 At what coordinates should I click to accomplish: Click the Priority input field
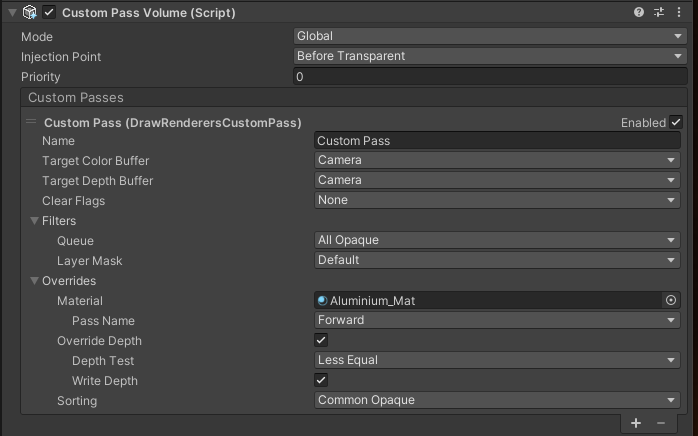[x=490, y=76]
